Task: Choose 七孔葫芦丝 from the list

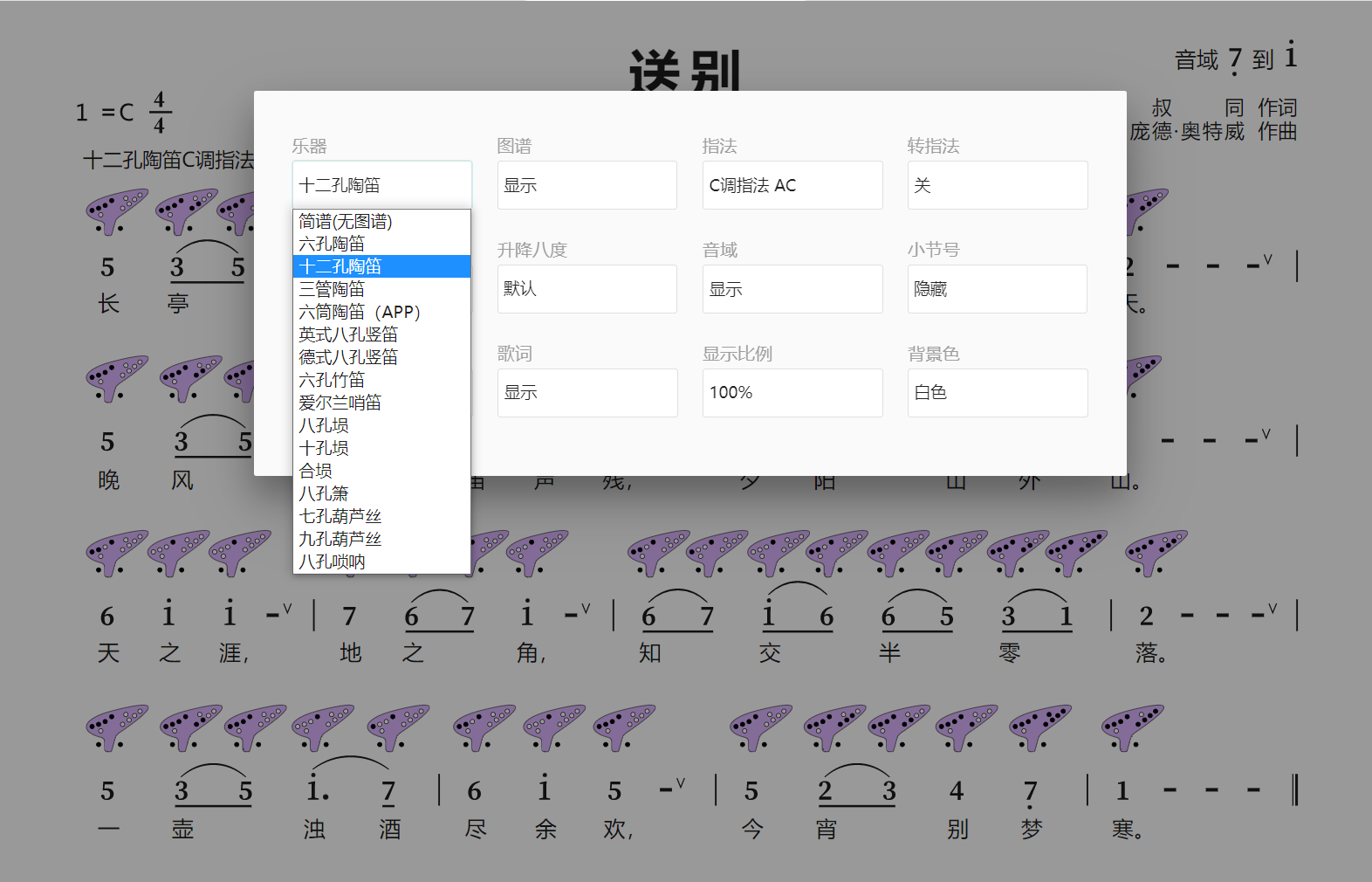Action: 381,516
